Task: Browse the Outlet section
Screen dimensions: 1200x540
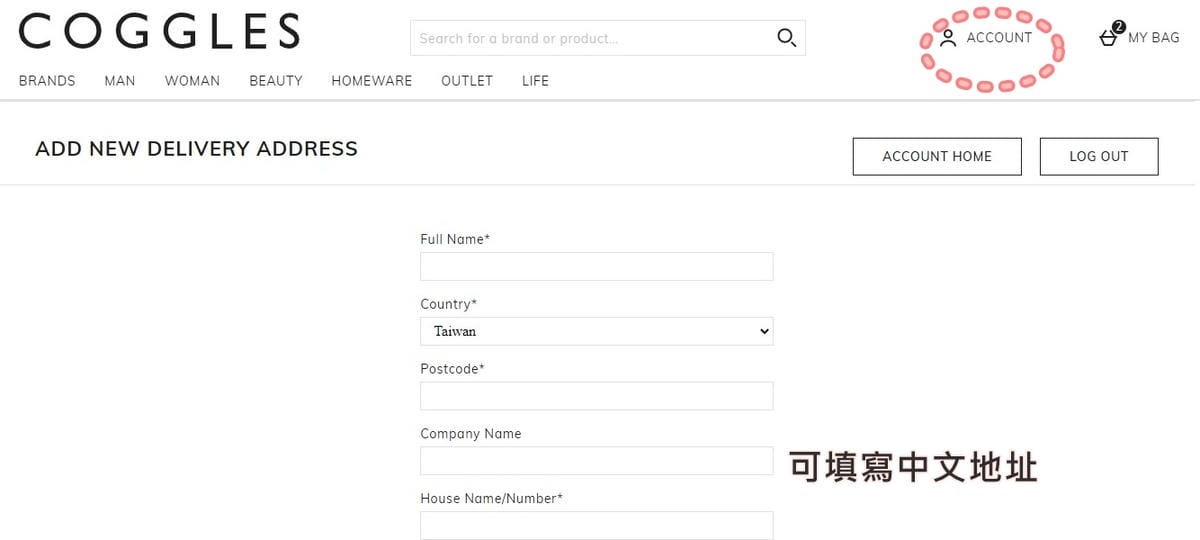Action: [467, 81]
